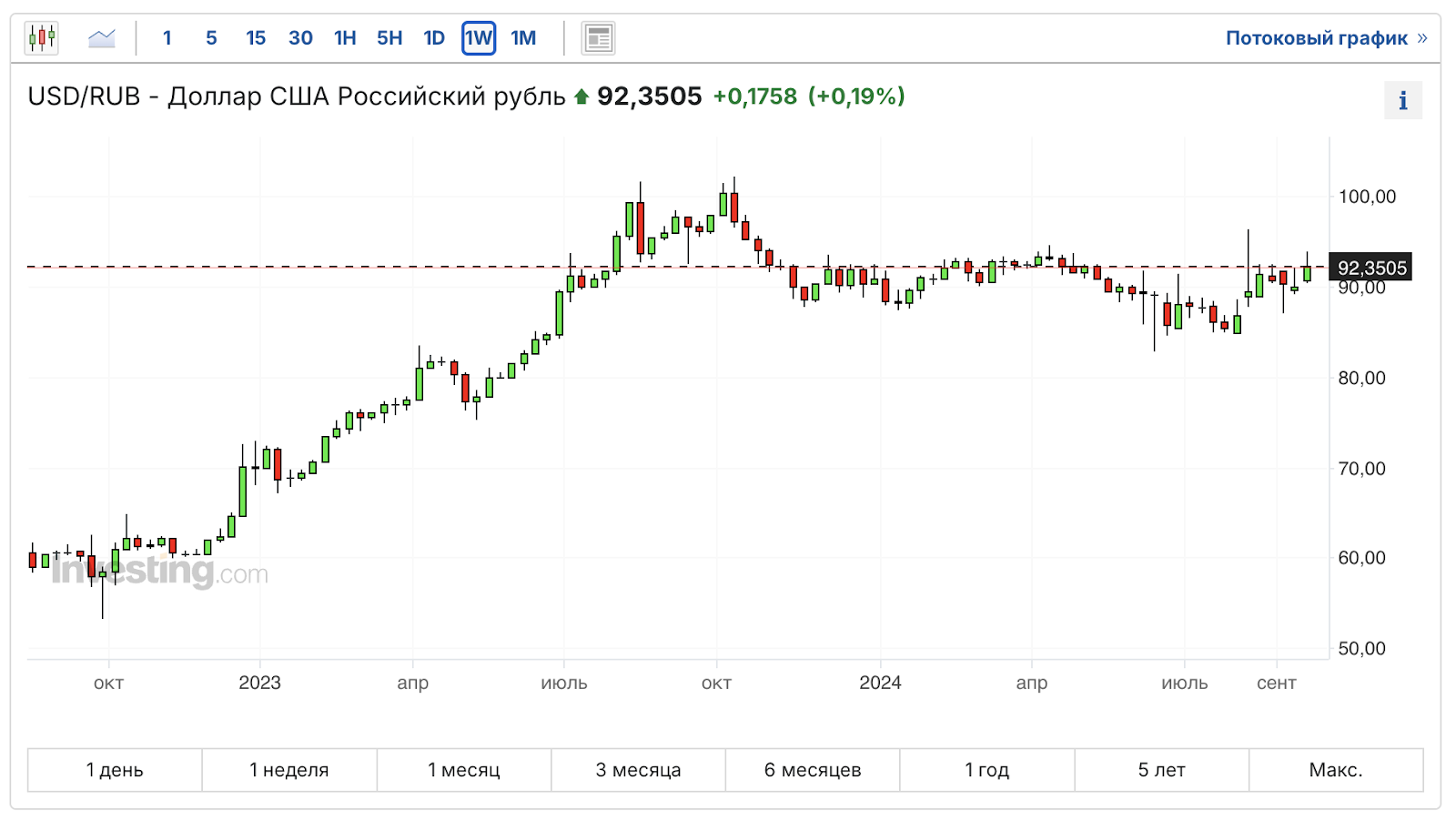This screenshot has width=1456, height=821.
Task: Set the 5H interval
Action: (389, 38)
